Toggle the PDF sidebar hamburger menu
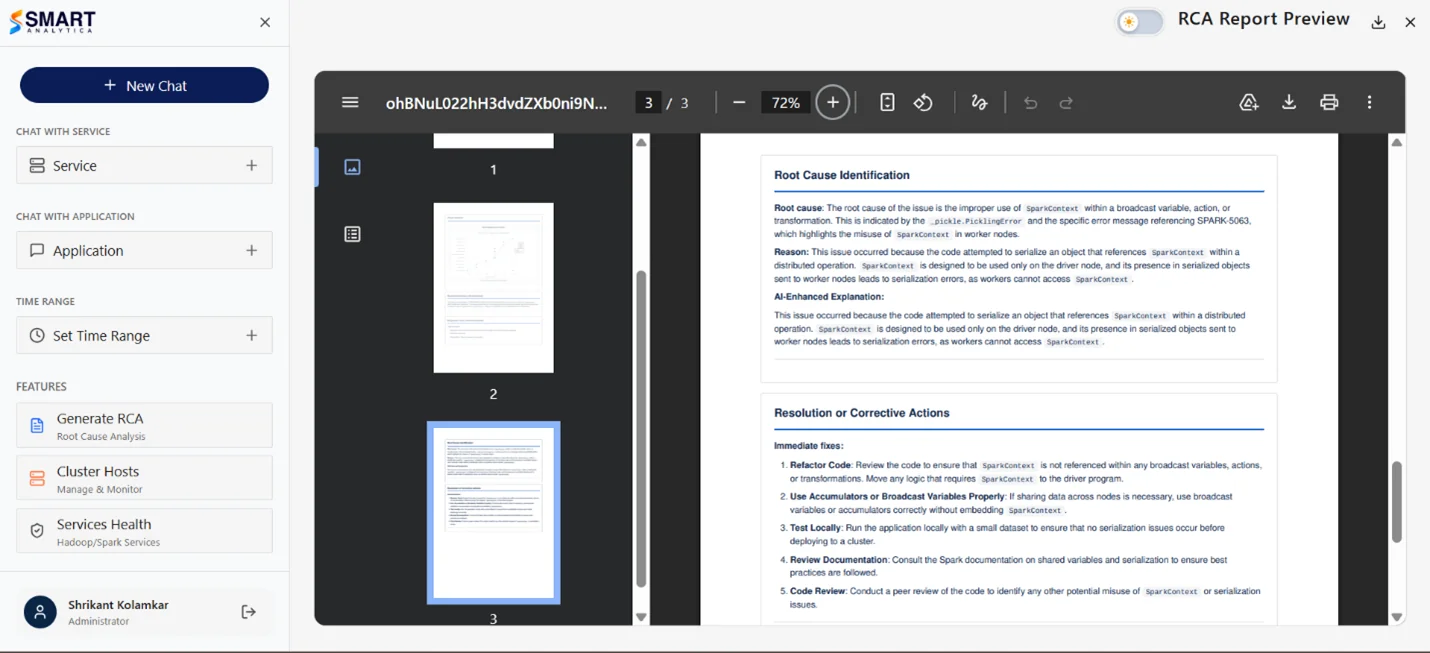Image resolution: width=1430 pixels, height=653 pixels. point(350,102)
